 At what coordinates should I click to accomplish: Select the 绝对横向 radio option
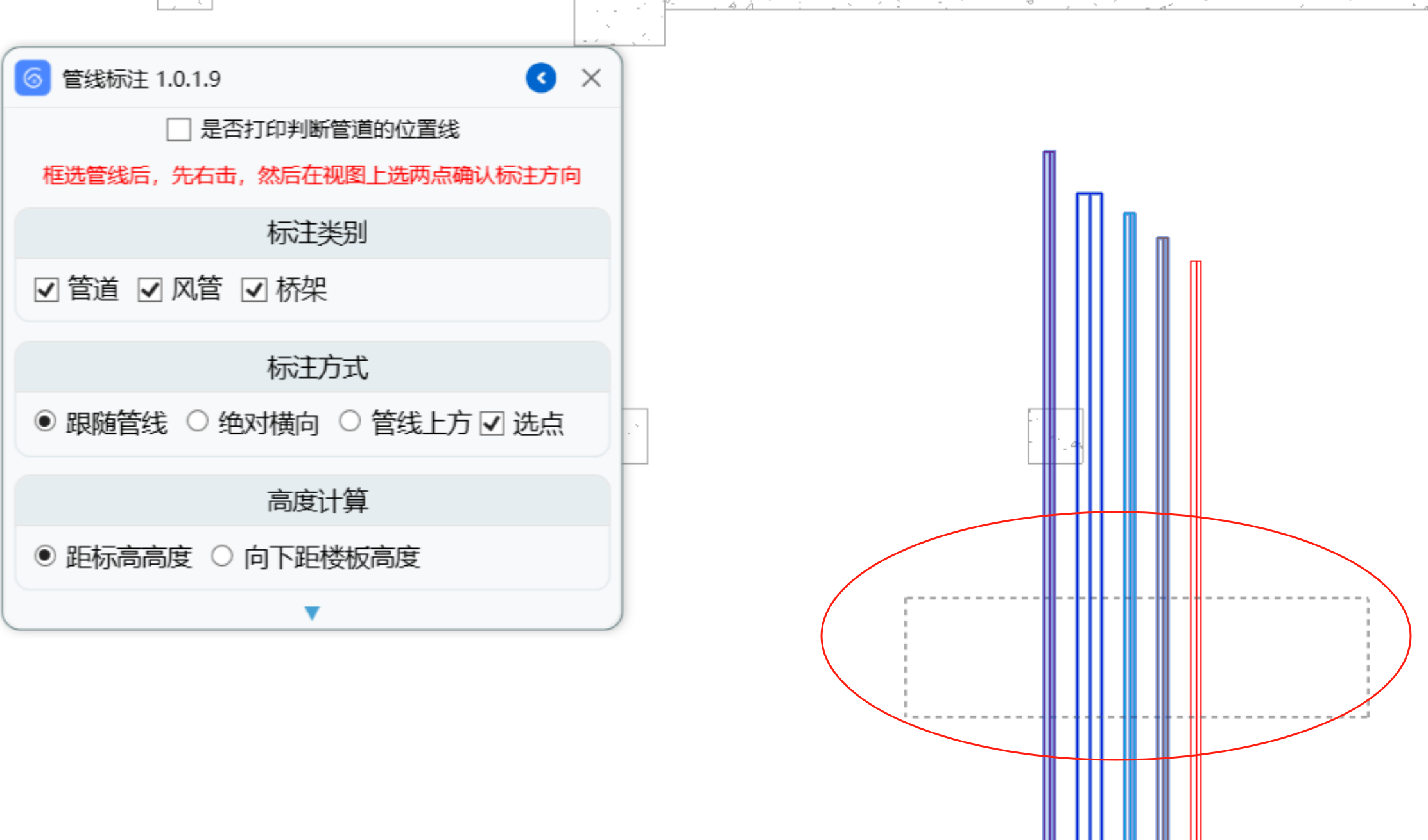click(x=198, y=422)
